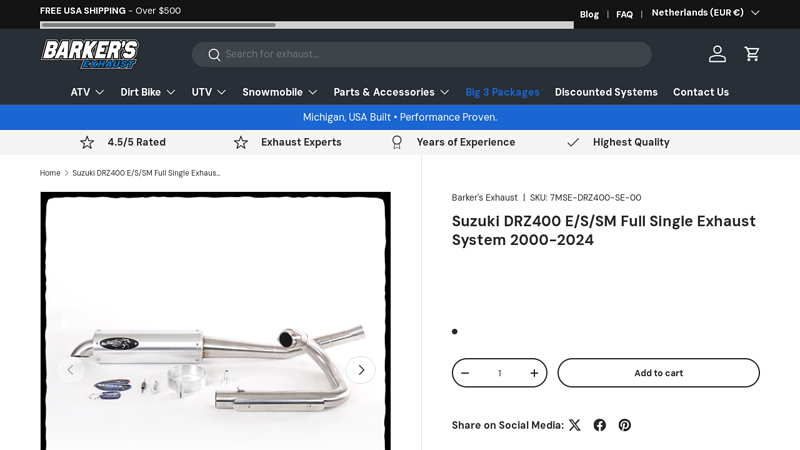
Task: Decrease quantity with minus button
Action: [465, 373]
